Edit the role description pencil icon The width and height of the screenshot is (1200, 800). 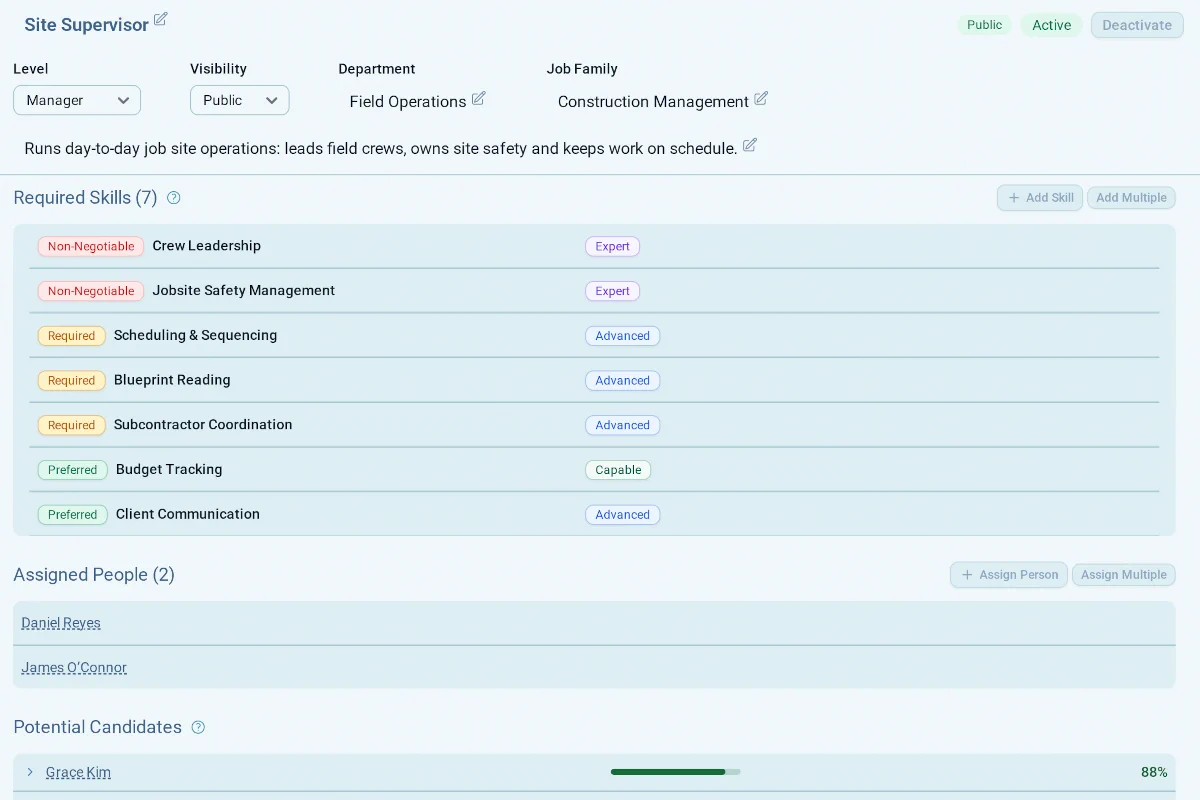[750, 145]
